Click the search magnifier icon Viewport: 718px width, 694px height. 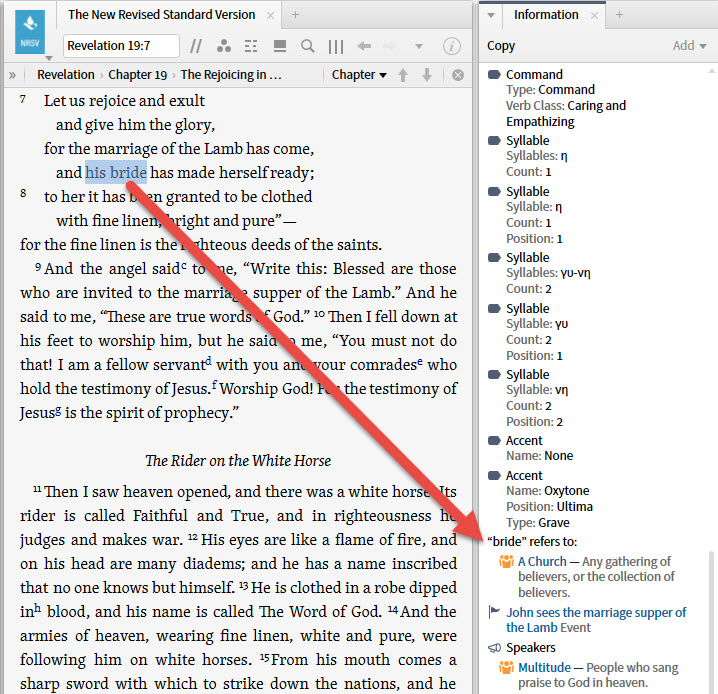(x=308, y=46)
